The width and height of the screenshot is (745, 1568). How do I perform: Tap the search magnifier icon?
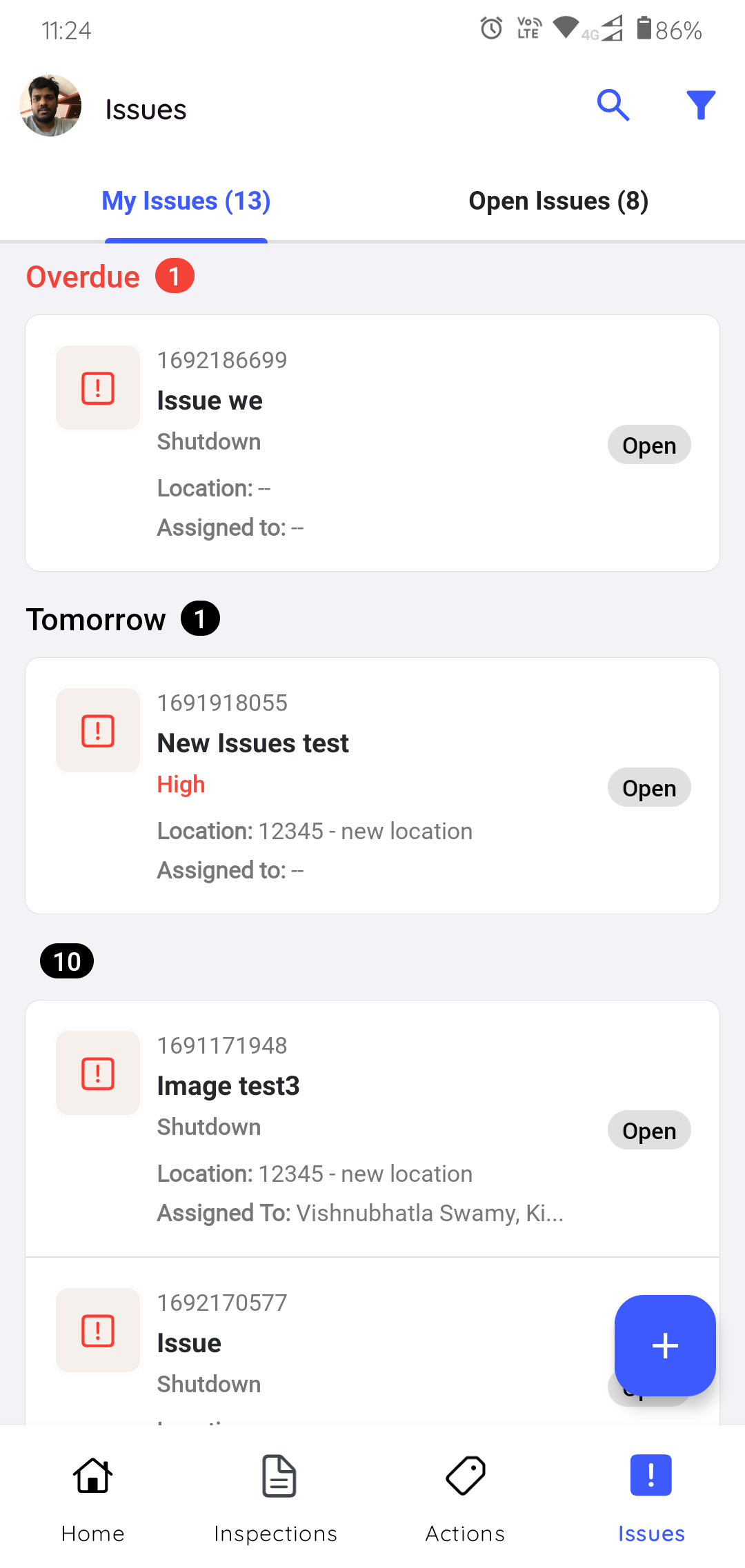[x=613, y=105]
